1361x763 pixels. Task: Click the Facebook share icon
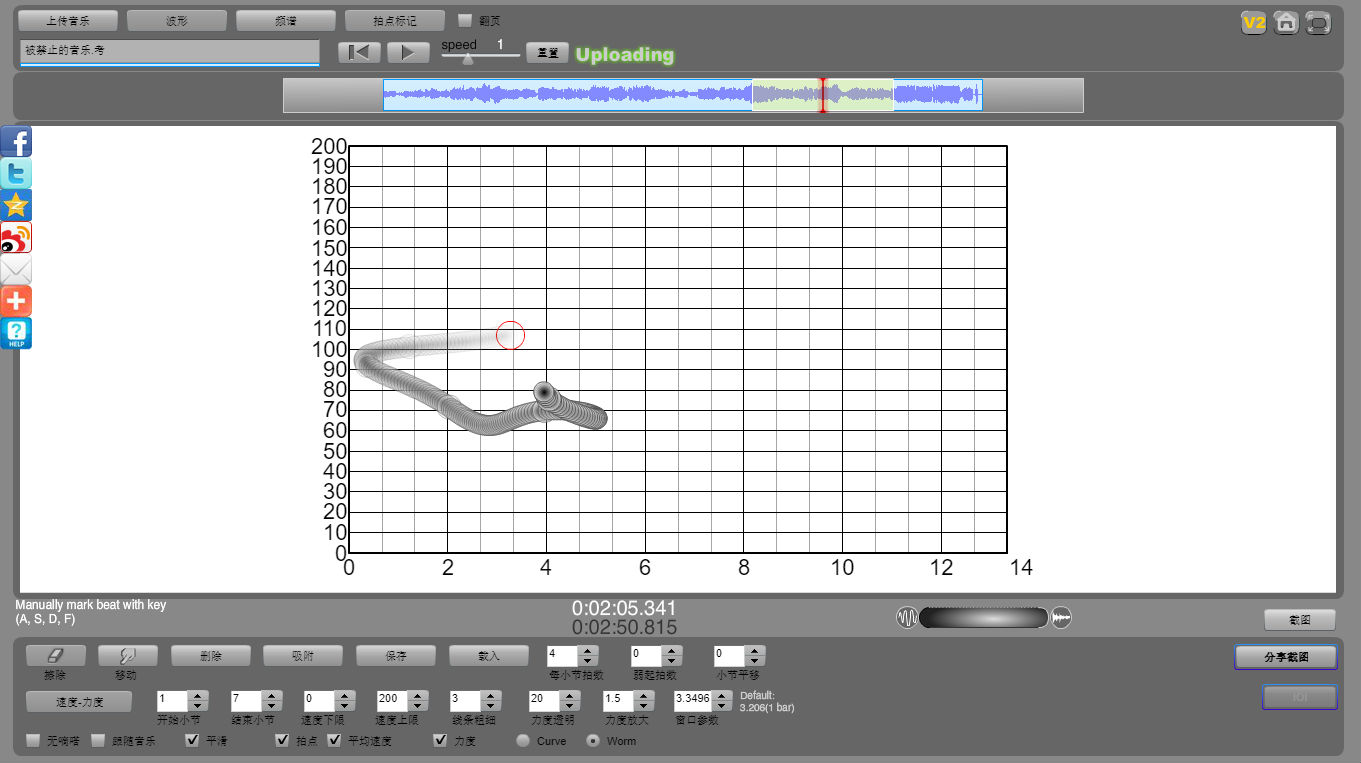coord(16,142)
